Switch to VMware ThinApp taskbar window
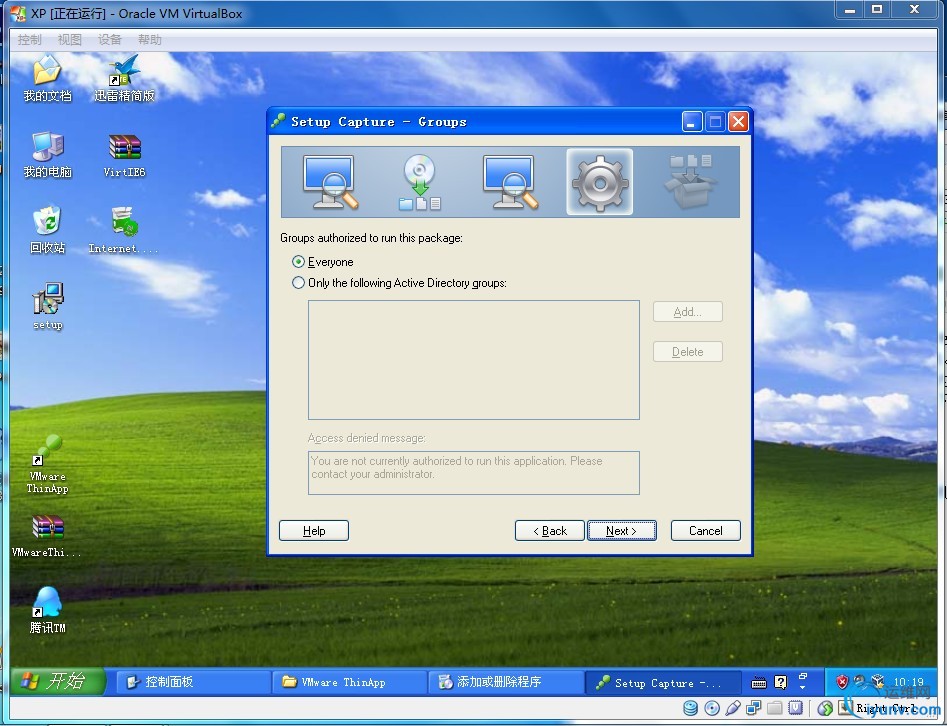The height and width of the screenshot is (726, 947). point(349,682)
